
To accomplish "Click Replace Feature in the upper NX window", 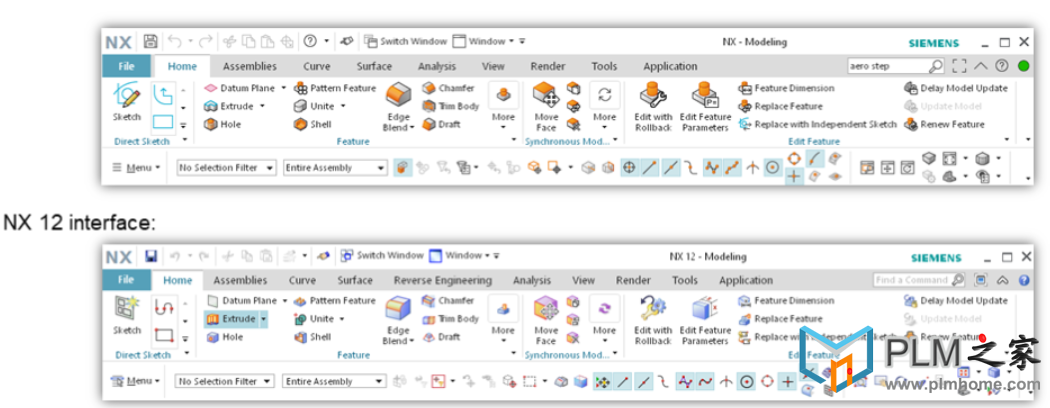I will [x=780, y=106].
